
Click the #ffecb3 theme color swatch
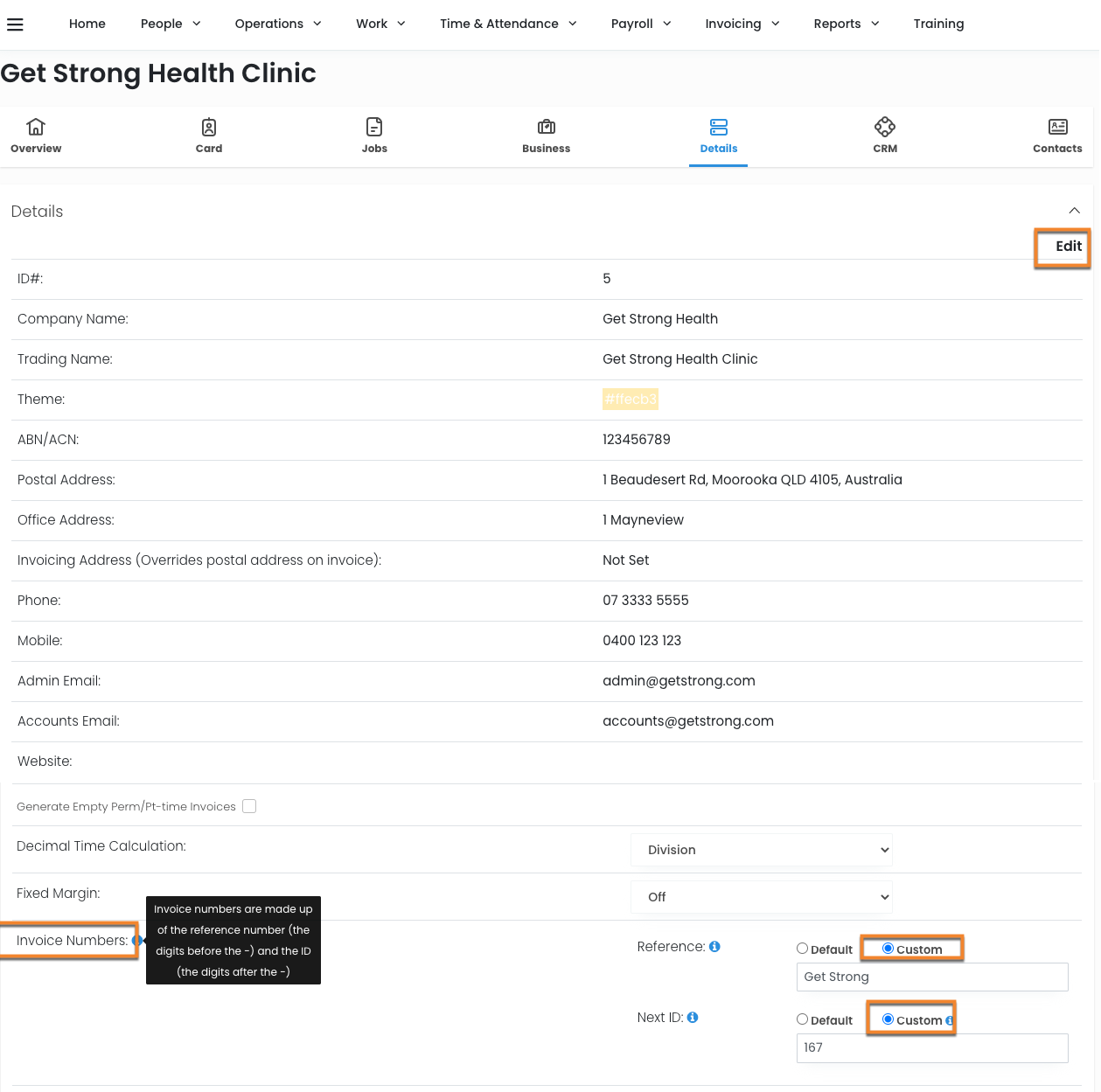(631, 400)
